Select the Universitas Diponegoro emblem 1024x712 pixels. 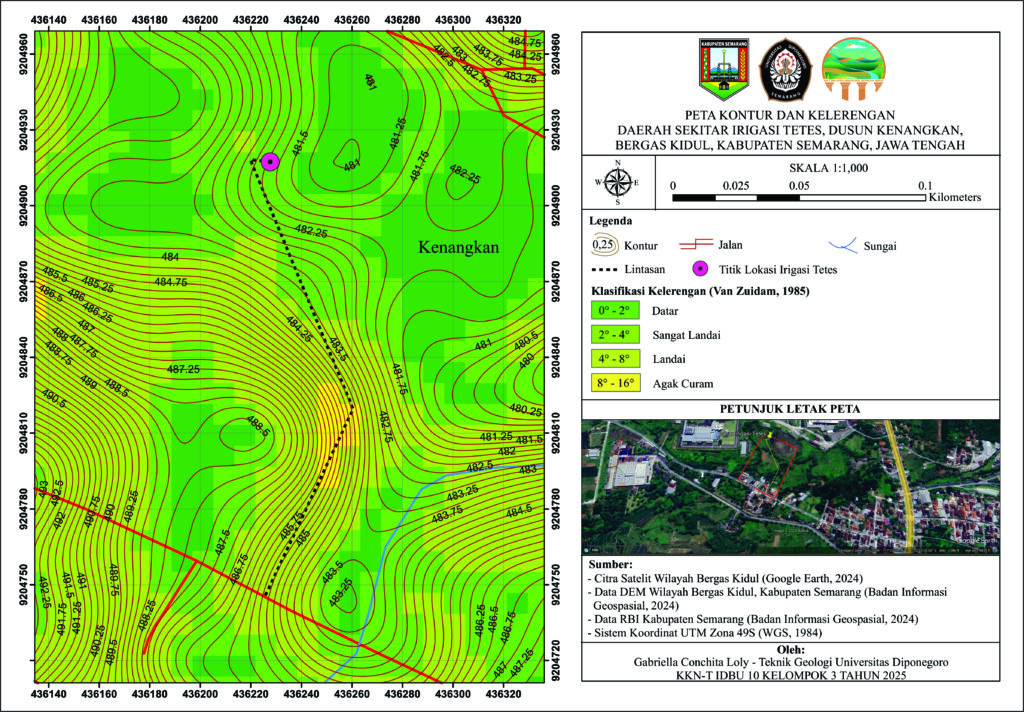(785, 69)
